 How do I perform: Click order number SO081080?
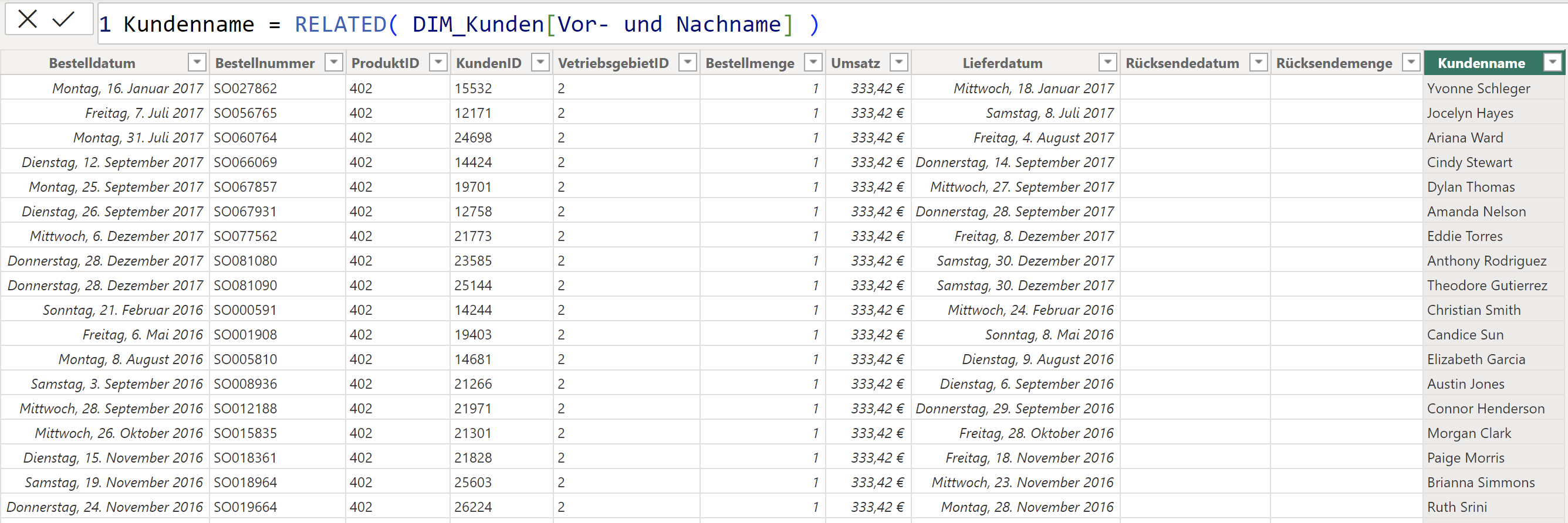point(245,261)
